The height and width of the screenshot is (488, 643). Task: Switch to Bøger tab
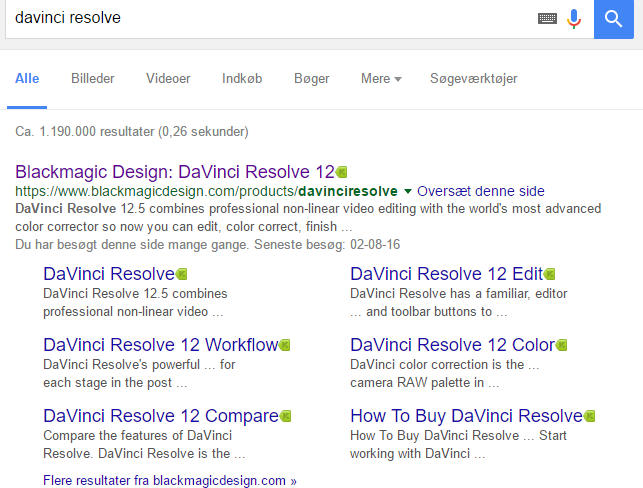[312, 78]
